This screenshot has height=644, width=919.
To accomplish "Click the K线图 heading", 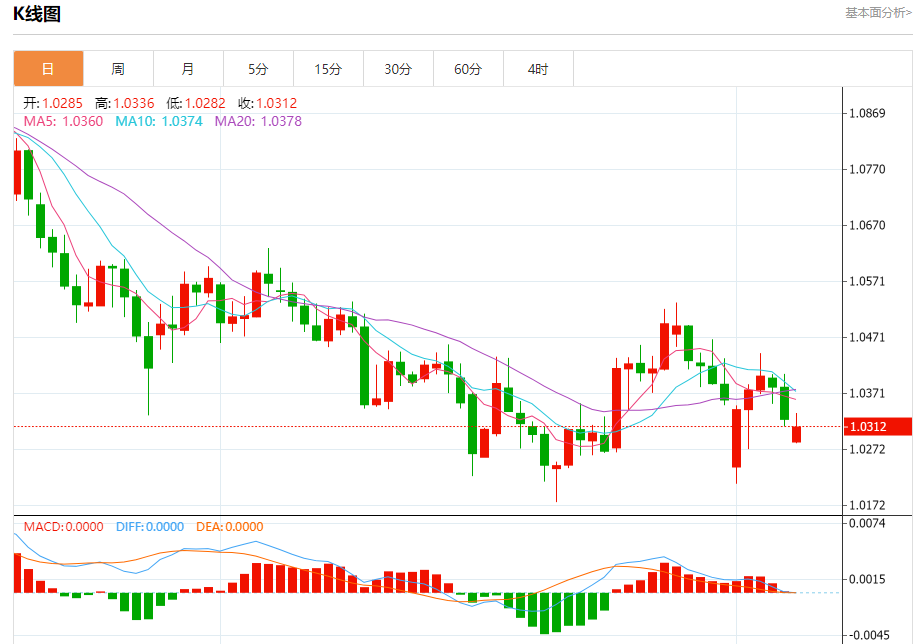I will (x=37, y=13).
